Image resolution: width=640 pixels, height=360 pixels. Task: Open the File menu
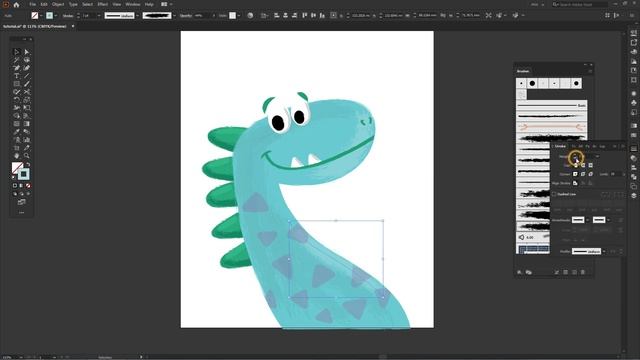pyautogui.click(x=32, y=4)
